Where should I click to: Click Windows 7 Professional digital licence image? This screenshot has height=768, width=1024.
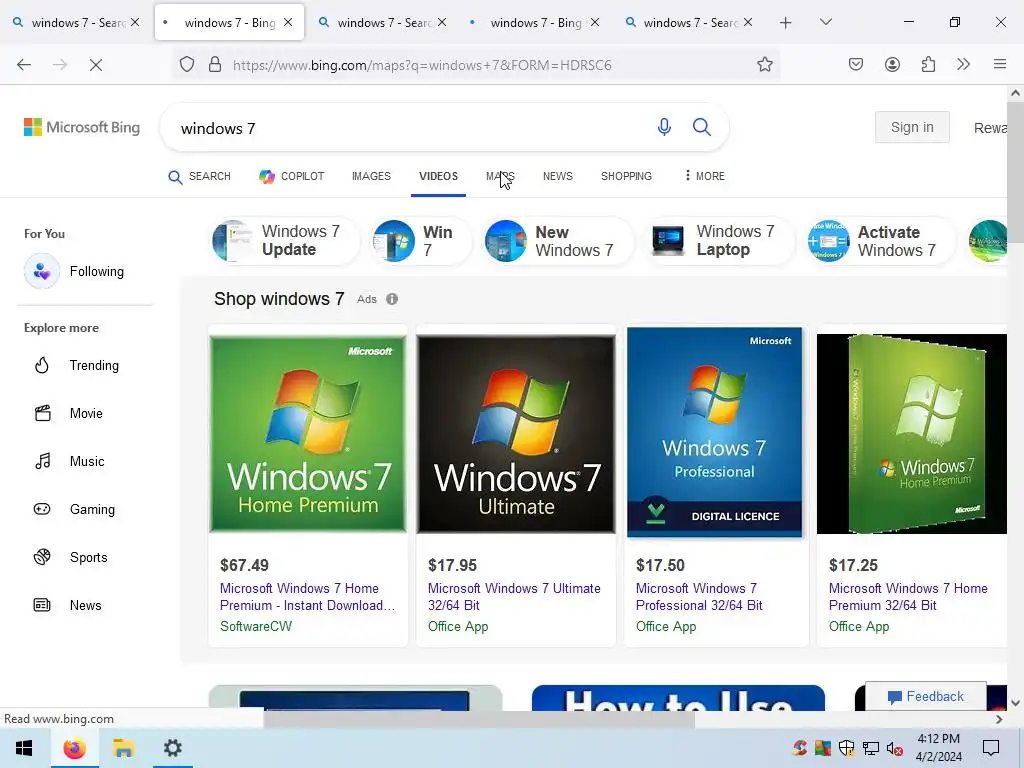714,432
